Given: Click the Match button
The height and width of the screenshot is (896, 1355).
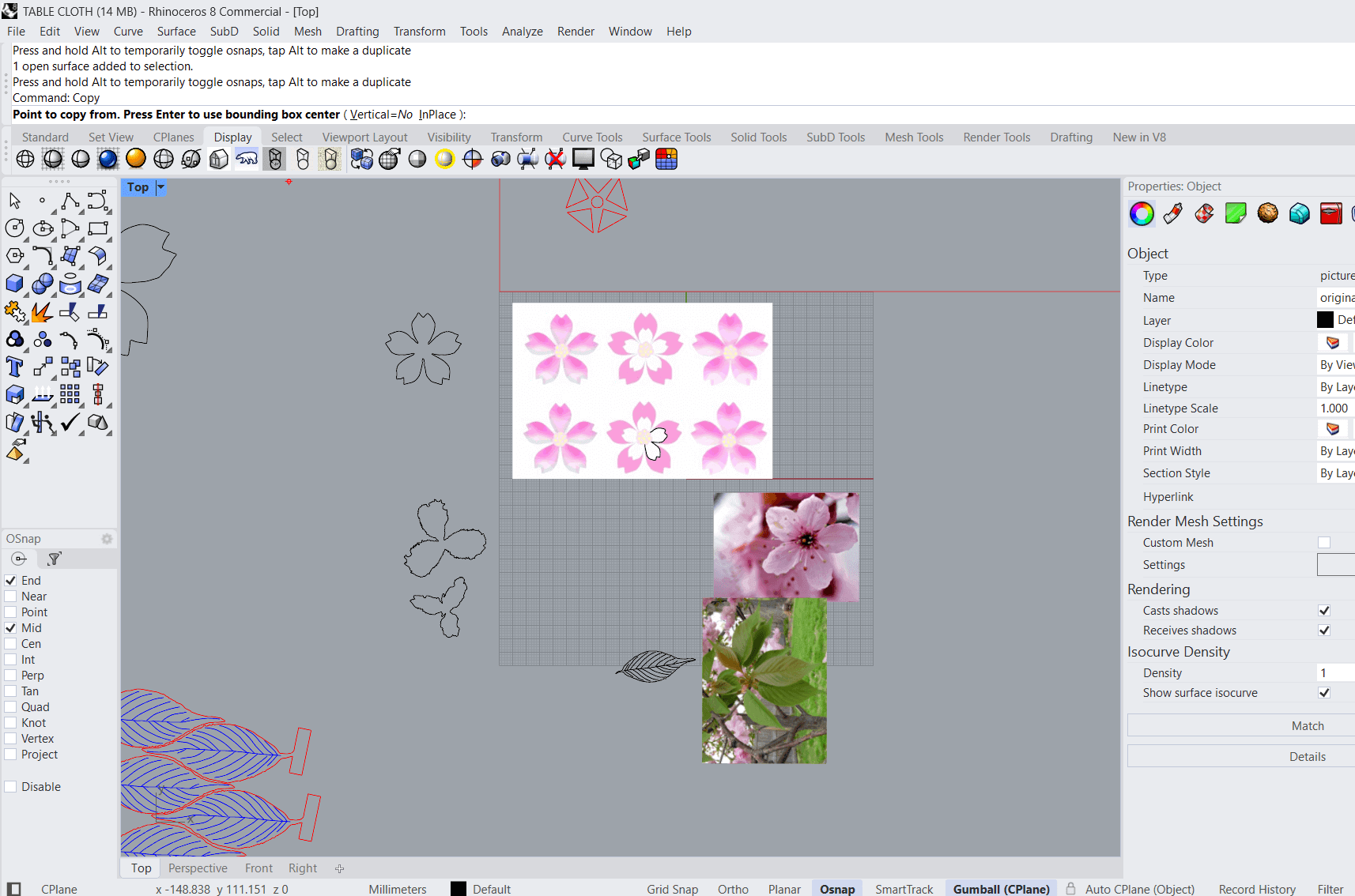Looking at the screenshot, I should [1307, 726].
